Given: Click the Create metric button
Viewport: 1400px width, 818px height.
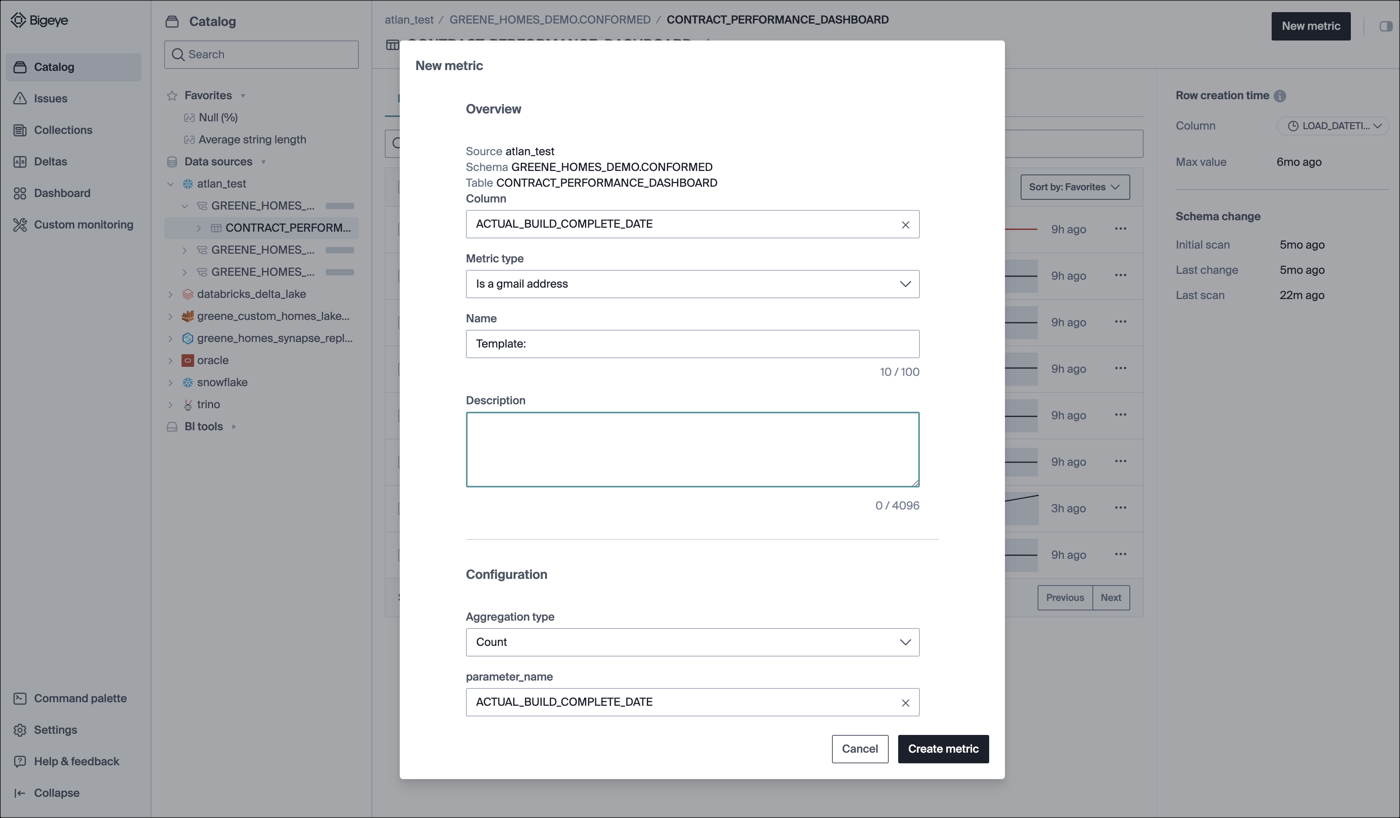Looking at the screenshot, I should tap(943, 749).
